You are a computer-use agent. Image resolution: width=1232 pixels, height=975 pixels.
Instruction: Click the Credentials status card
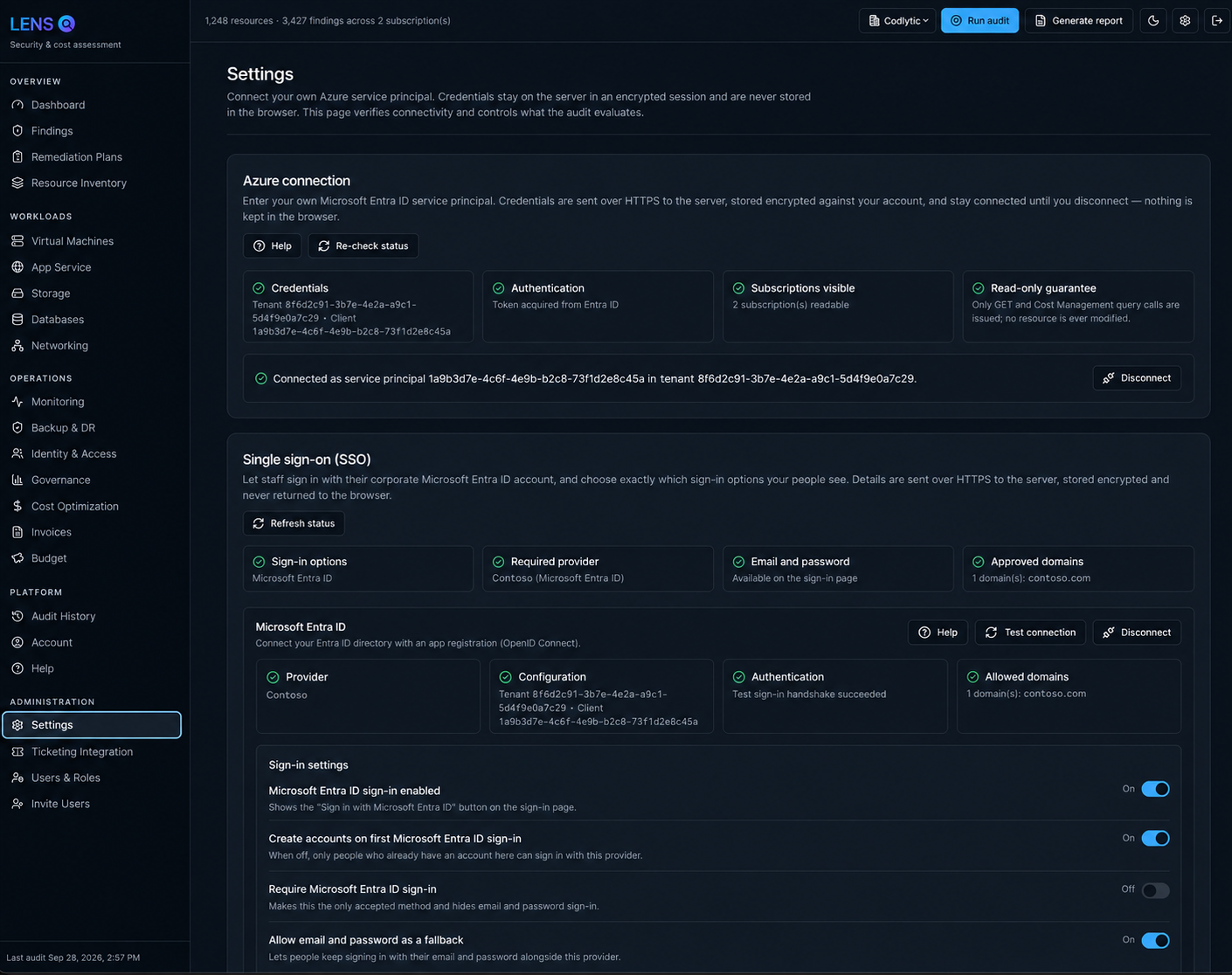[358, 307]
